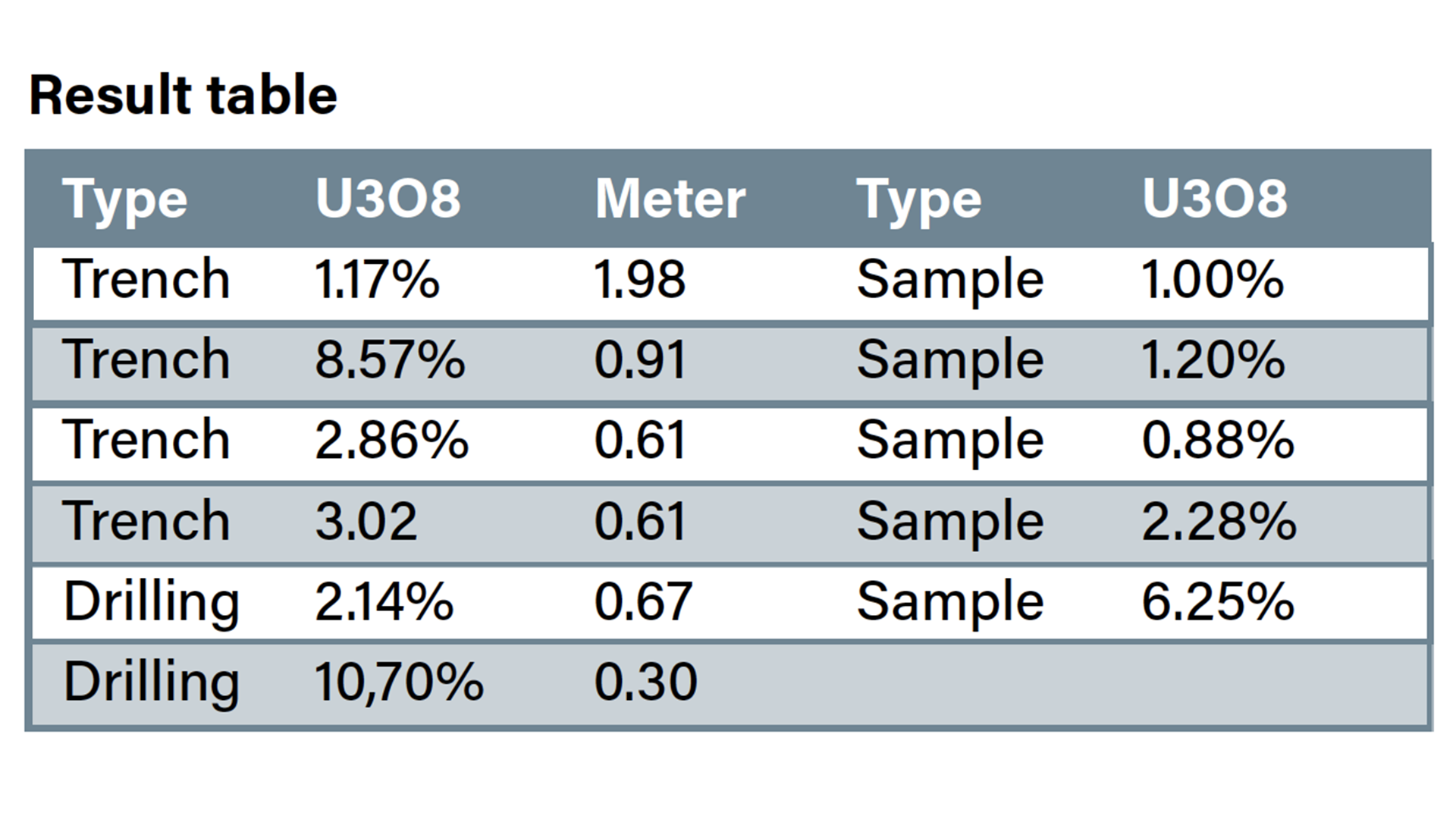The width and height of the screenshot is (1456, 819).
Task: Click the "Result table" heading
Action: tap(183, 96)
